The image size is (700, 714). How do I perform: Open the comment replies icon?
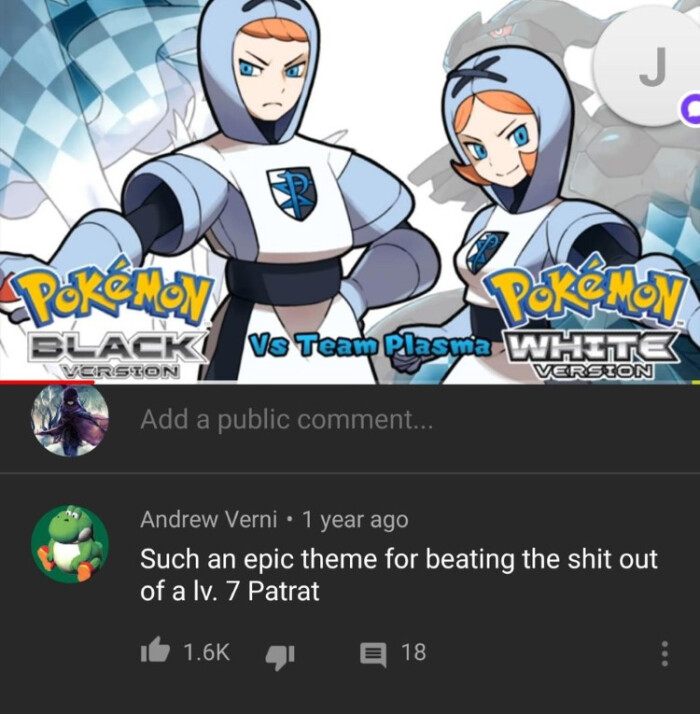click(373, 653)
